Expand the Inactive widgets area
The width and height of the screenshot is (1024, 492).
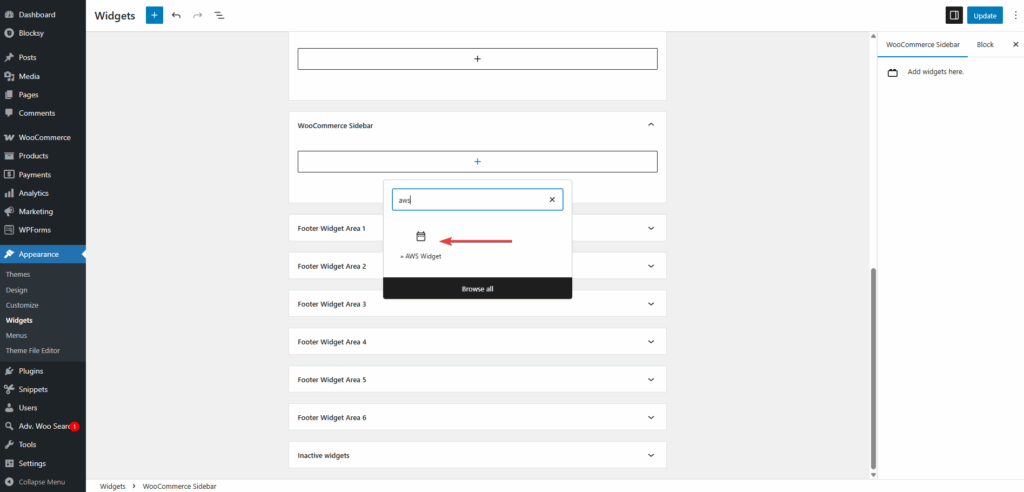(x=650, y=455)
